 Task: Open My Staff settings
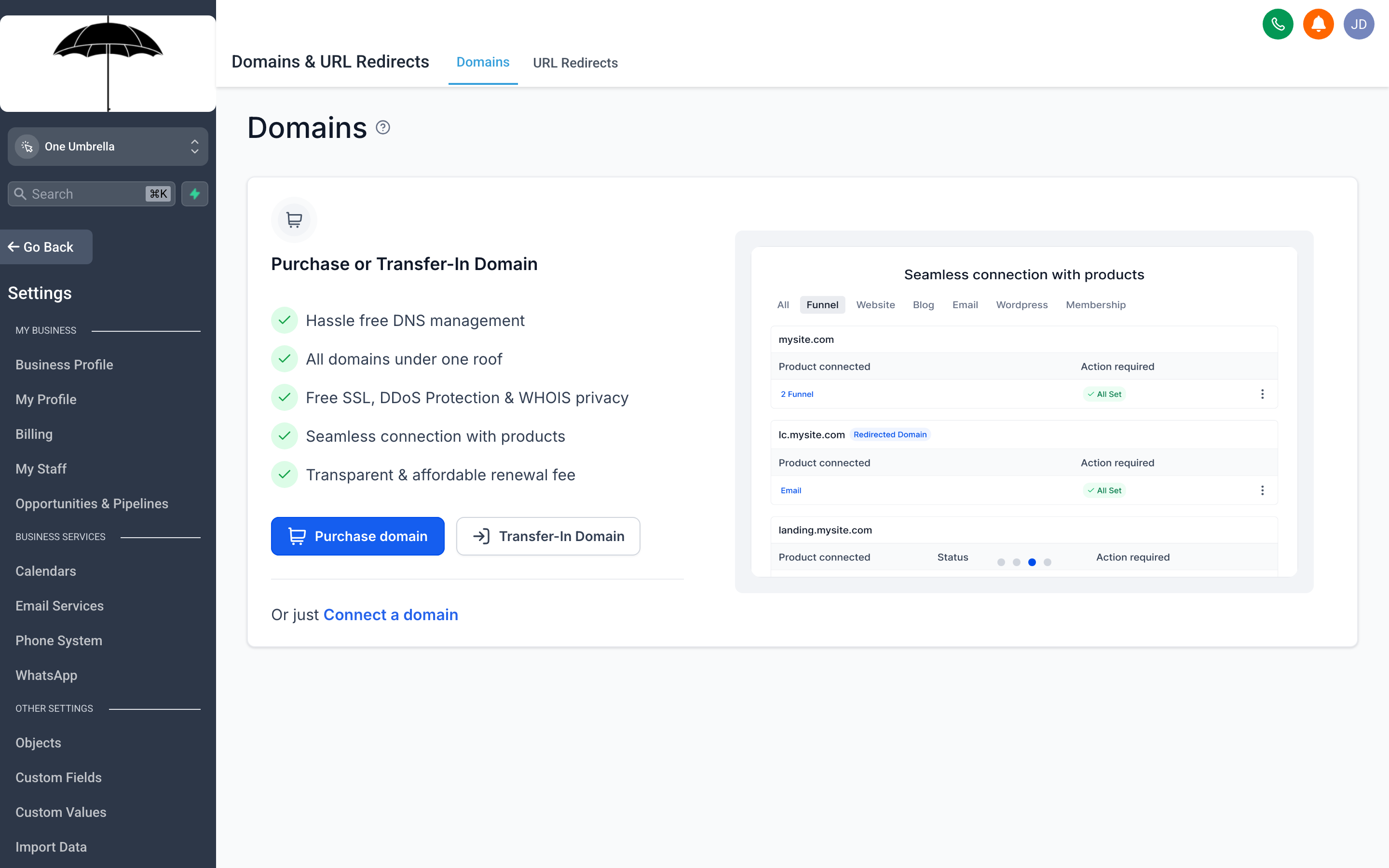pos(41,469)
